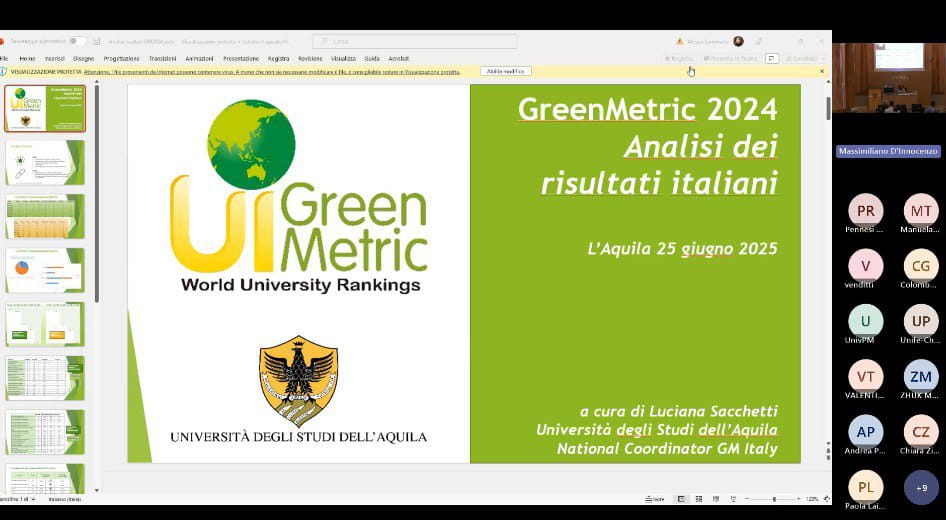
Task: Select slide 1 thumbnail with GreenMetric logo
Action: (x=45, y=109)
